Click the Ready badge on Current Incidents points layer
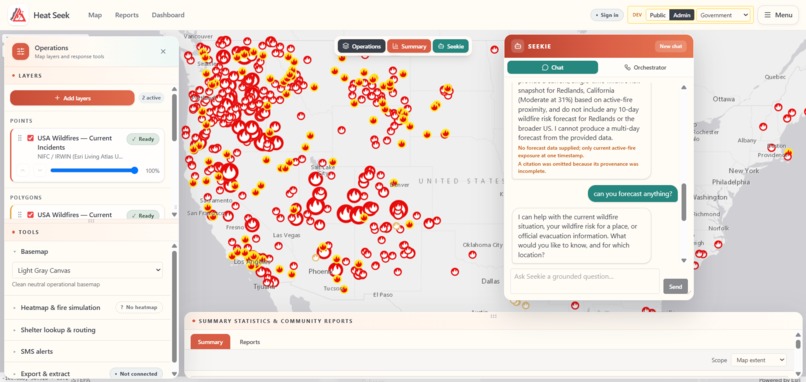Screen dimensions: 806x382 pos(143,139)
